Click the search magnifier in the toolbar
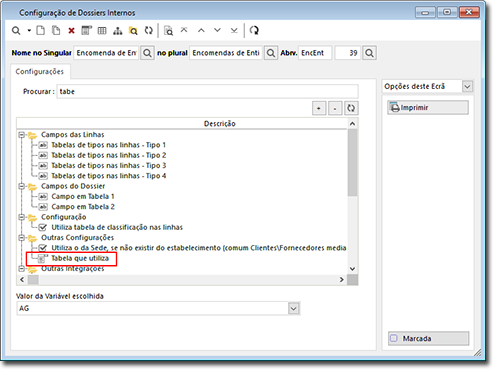This screenshot has width=496, height=373. point(16,31)
